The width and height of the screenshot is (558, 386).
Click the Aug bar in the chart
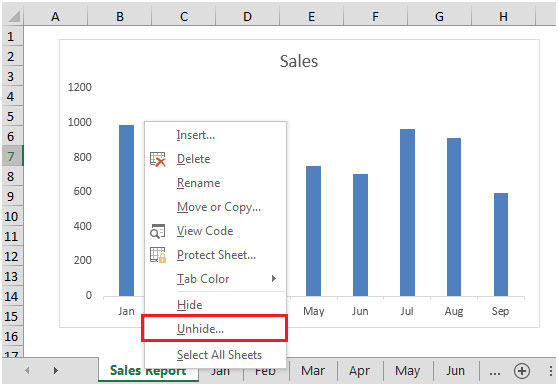point(454,217)
